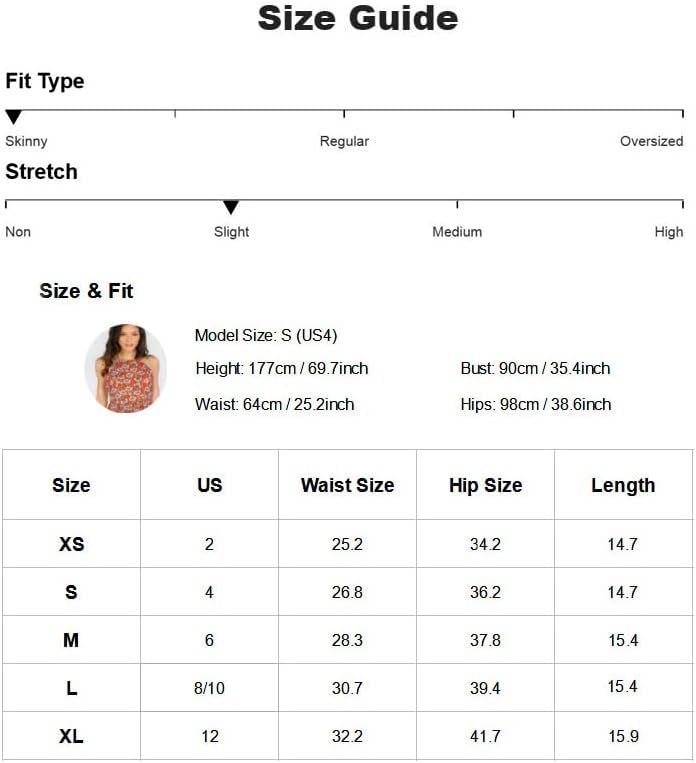Click the Waist Size column header
This screenshot has height=763, width=696.
pyautogui.click(x=347, y=485)
